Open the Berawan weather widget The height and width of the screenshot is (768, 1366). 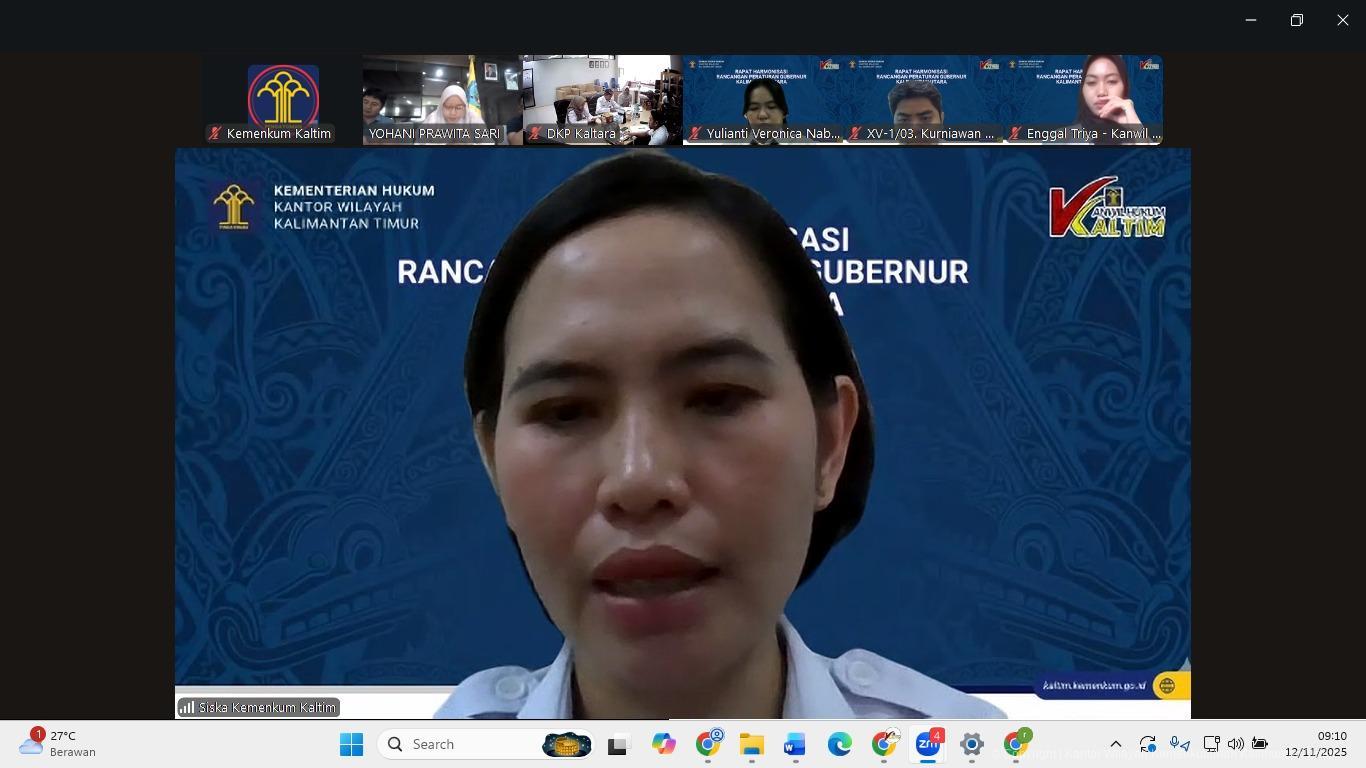point(60,744)
